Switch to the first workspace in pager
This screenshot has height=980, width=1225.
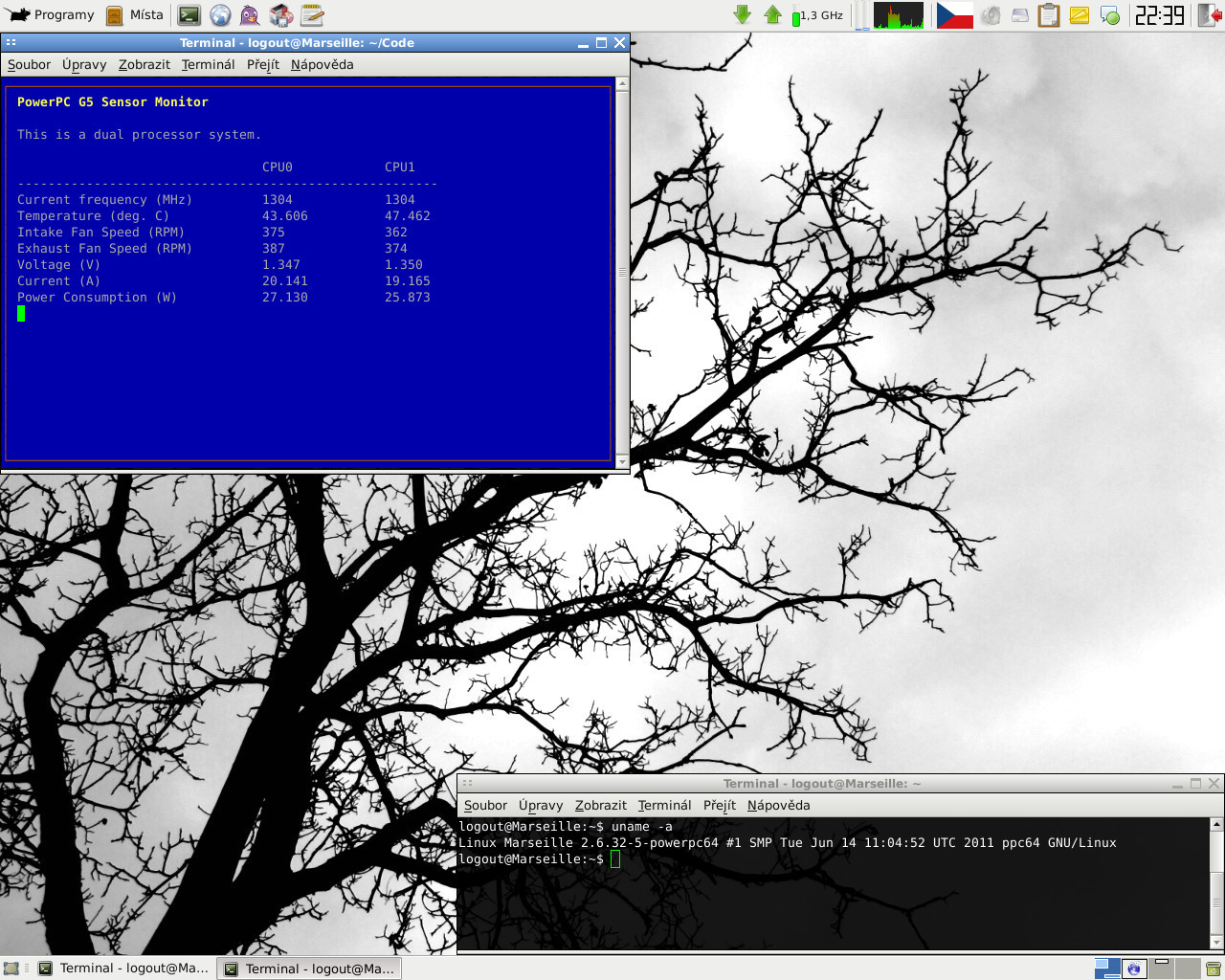tap(1107, 969)
